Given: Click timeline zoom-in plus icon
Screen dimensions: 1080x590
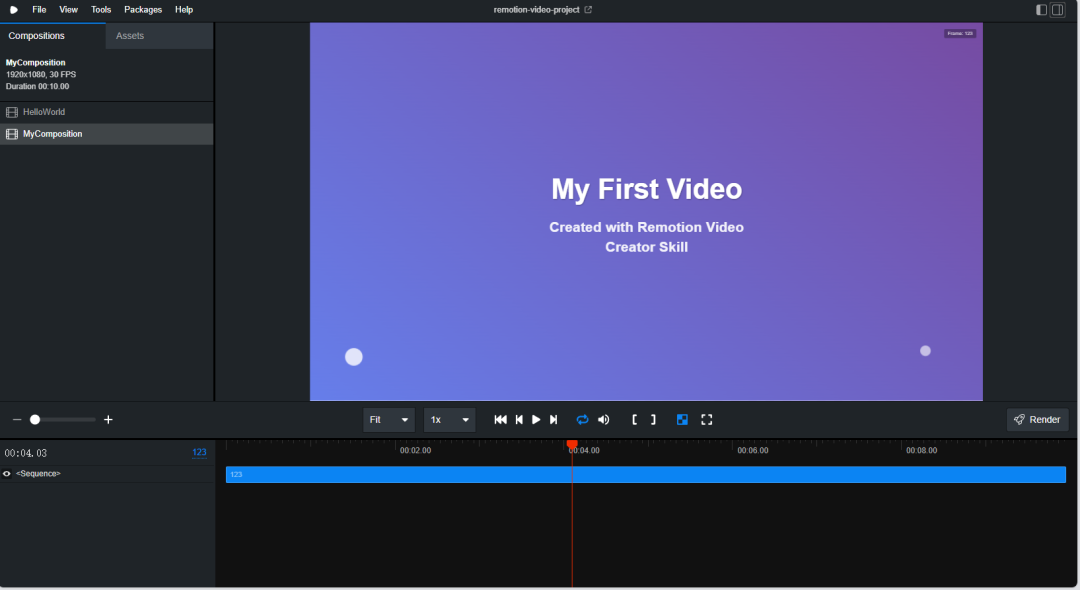Looking at the screenshot, I should [109, 420].
